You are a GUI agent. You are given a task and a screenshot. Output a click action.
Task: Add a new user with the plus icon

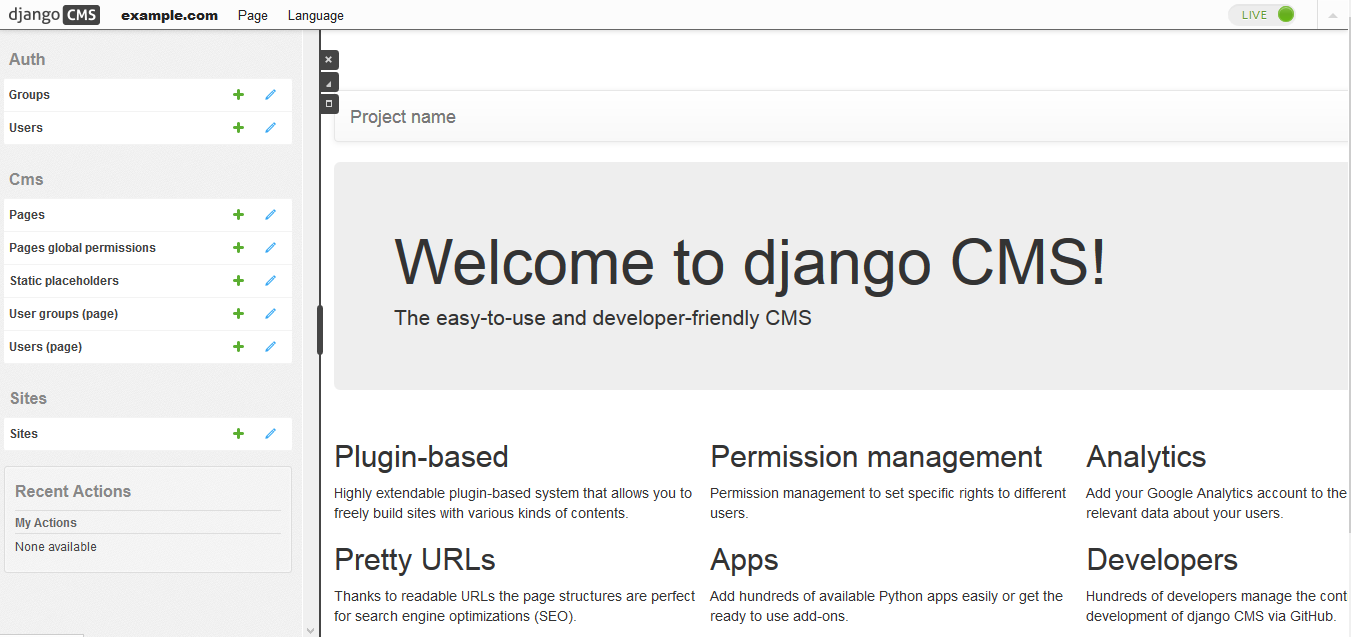click(x=238, y=127)
